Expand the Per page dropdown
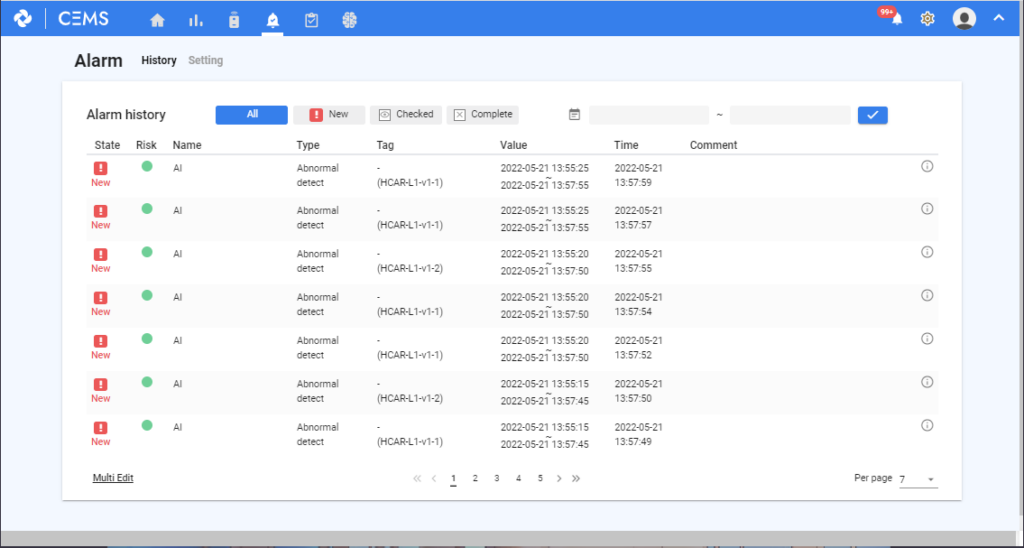Viewport: 1024px width, 548px height. (x=918, y=480)
